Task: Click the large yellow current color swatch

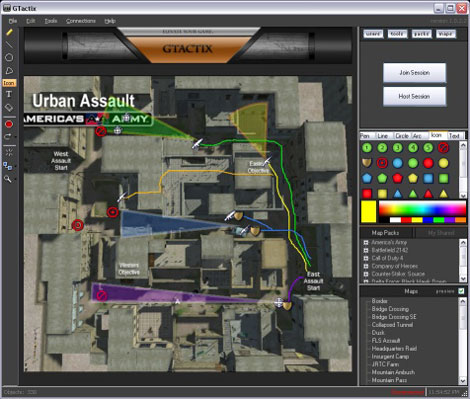Action: [x=368, y=211]
